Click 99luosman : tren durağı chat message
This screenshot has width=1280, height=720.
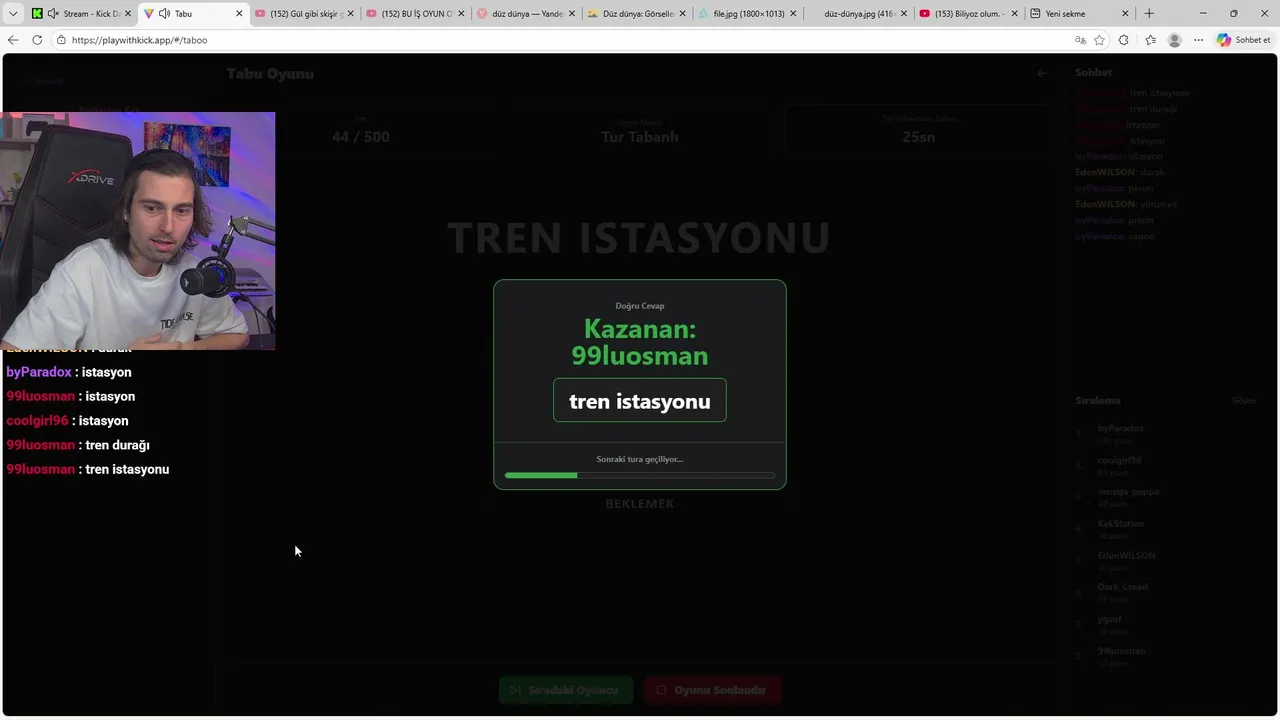pos(78,445)
